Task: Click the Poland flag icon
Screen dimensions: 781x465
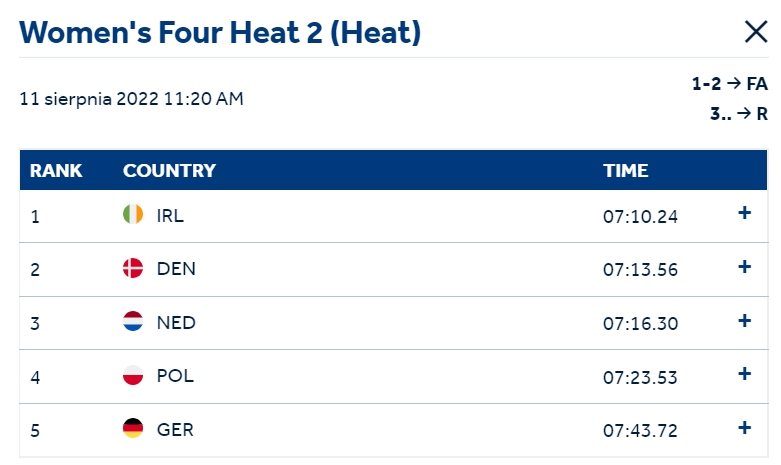Action: click(x=133, y=375)
